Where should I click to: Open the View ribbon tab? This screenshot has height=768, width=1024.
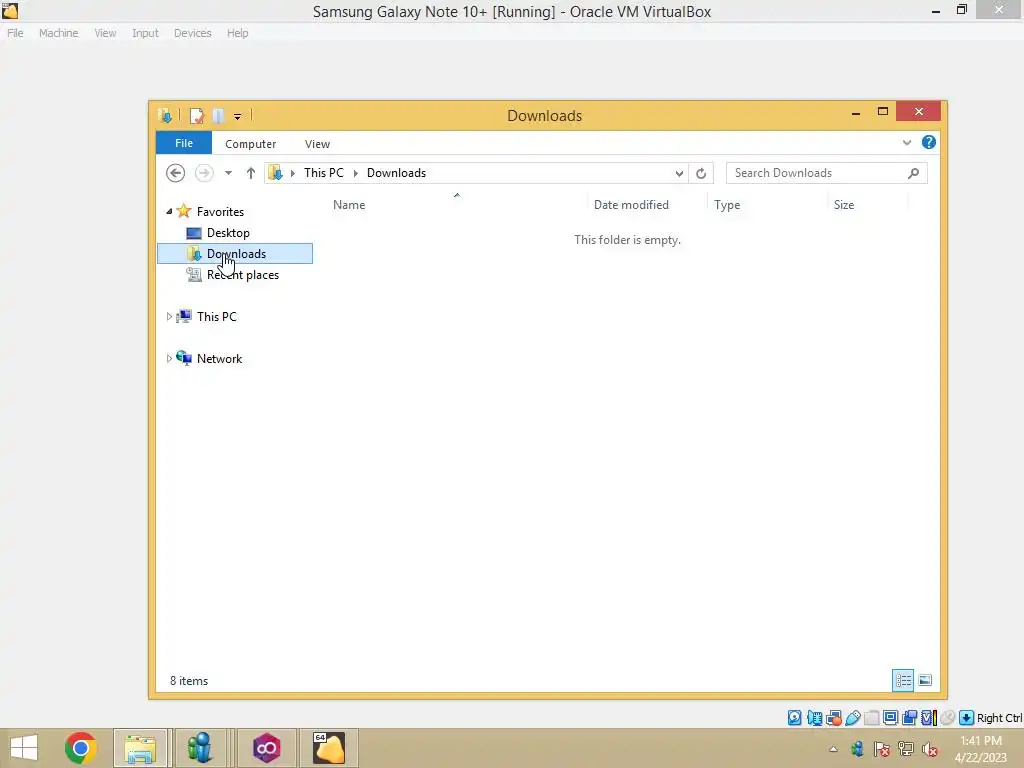click(x=317, y=144)
